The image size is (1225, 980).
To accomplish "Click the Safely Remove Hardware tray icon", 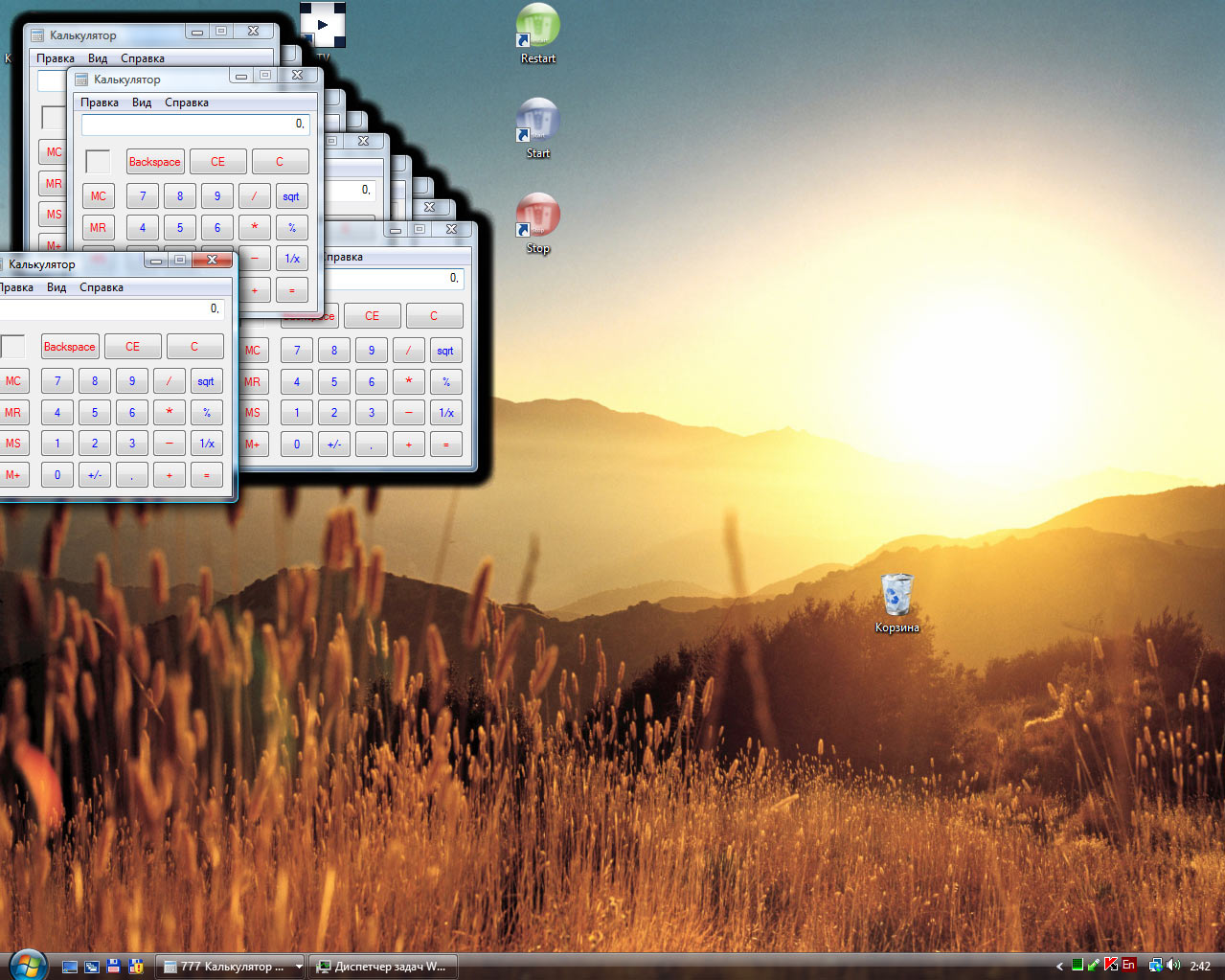I will [x=1093, y=966].
